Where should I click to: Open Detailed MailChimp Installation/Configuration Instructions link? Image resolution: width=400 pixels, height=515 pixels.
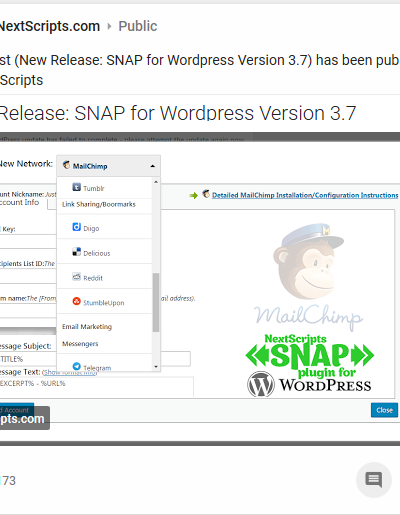305,195
